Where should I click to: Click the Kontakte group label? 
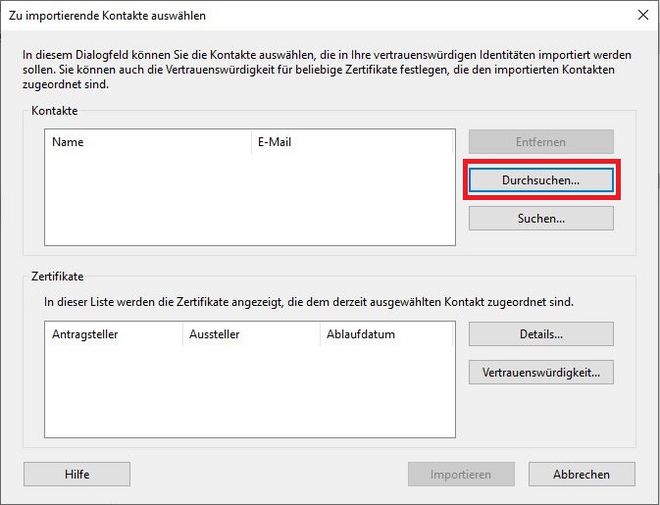[55, 111]
